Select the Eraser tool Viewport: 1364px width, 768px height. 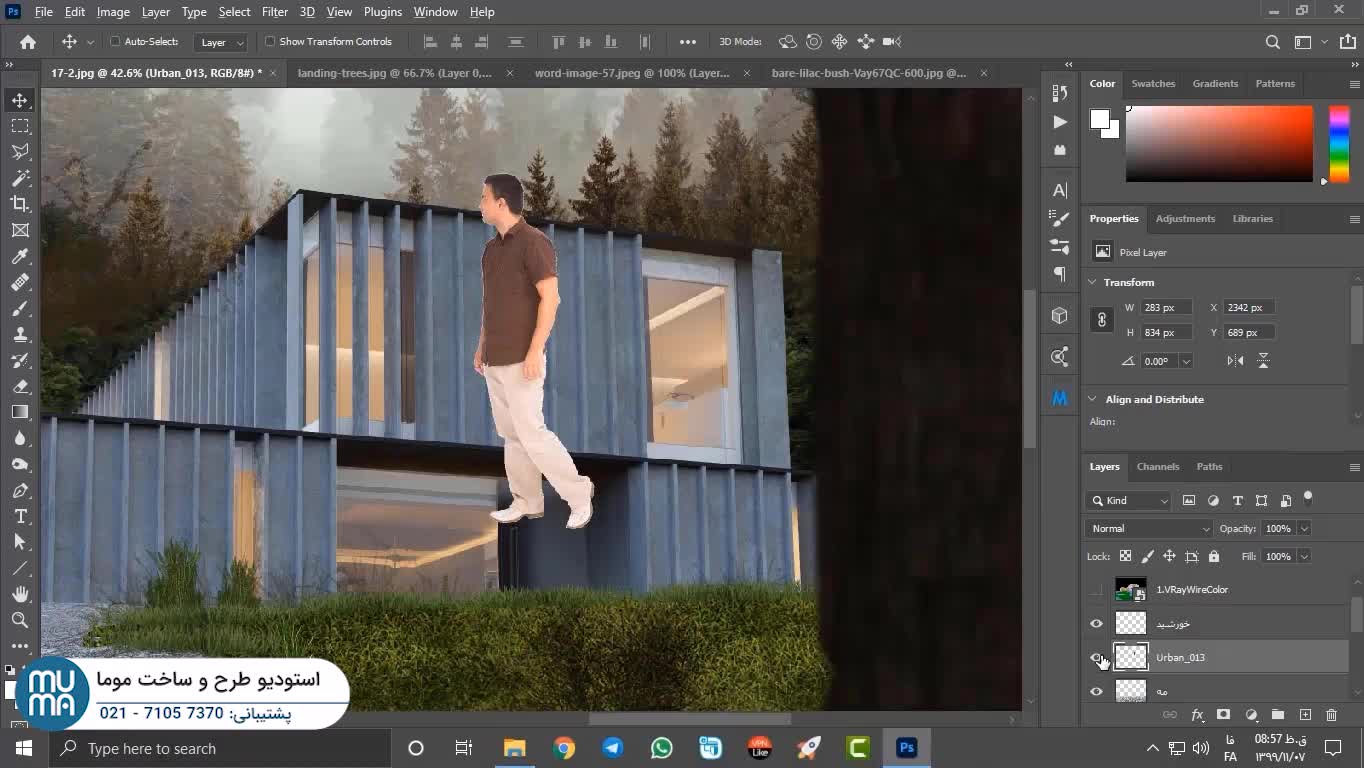20,386
